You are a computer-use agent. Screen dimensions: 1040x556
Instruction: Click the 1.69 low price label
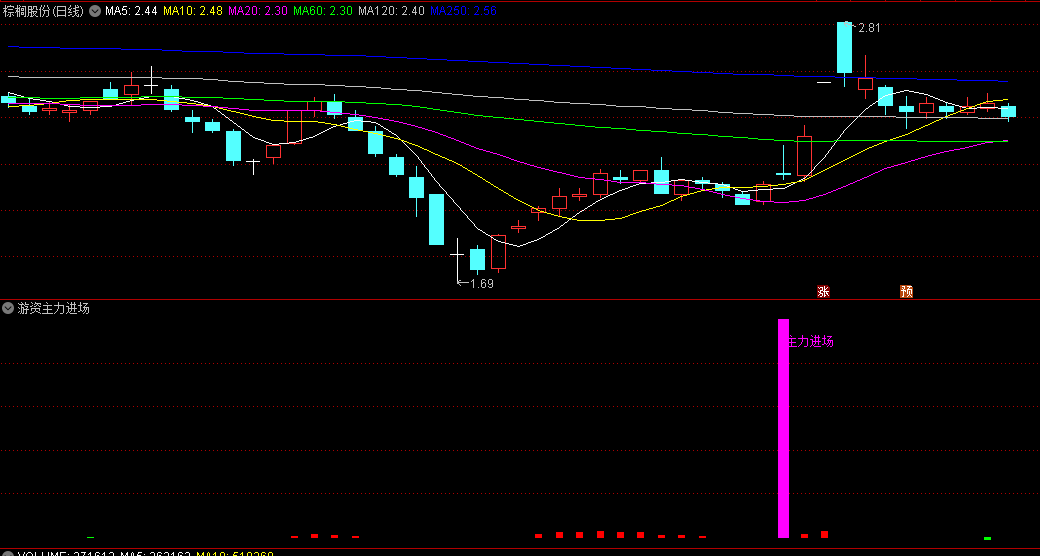pyautogui.click(x=482, y=283)
